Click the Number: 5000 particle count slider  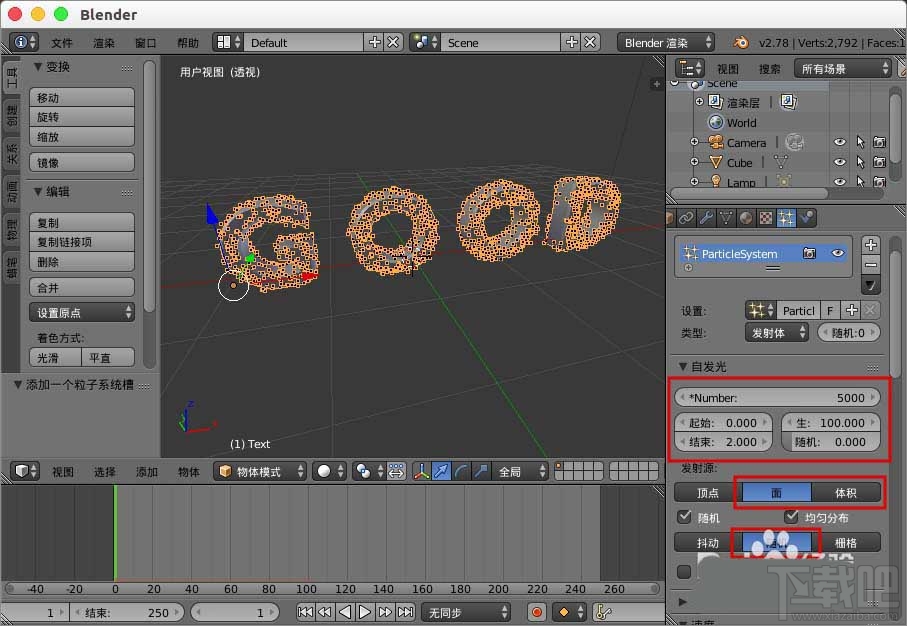tap(779, 397)
